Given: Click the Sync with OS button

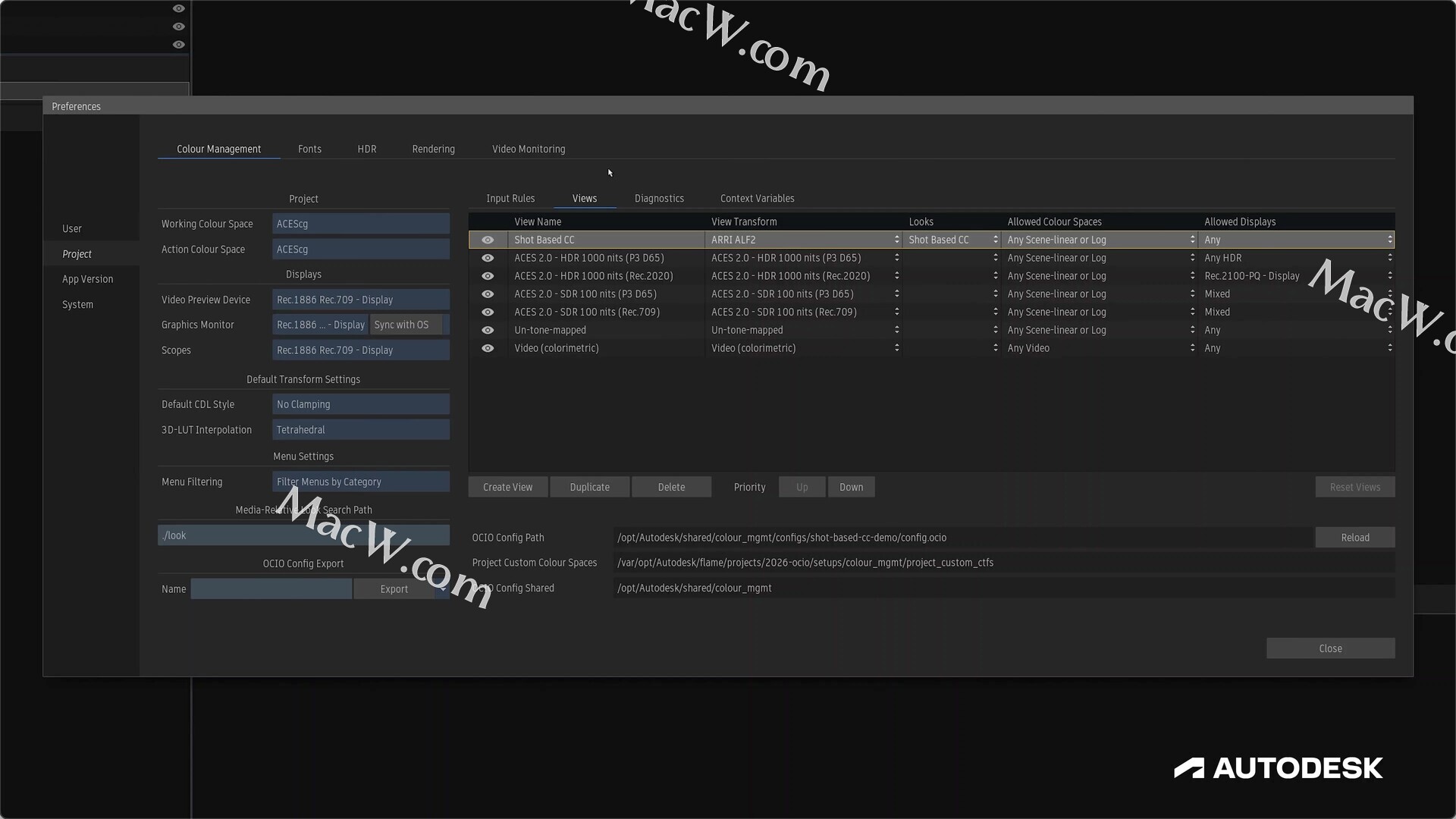Looking at the screenshot, I should (406, 325).
